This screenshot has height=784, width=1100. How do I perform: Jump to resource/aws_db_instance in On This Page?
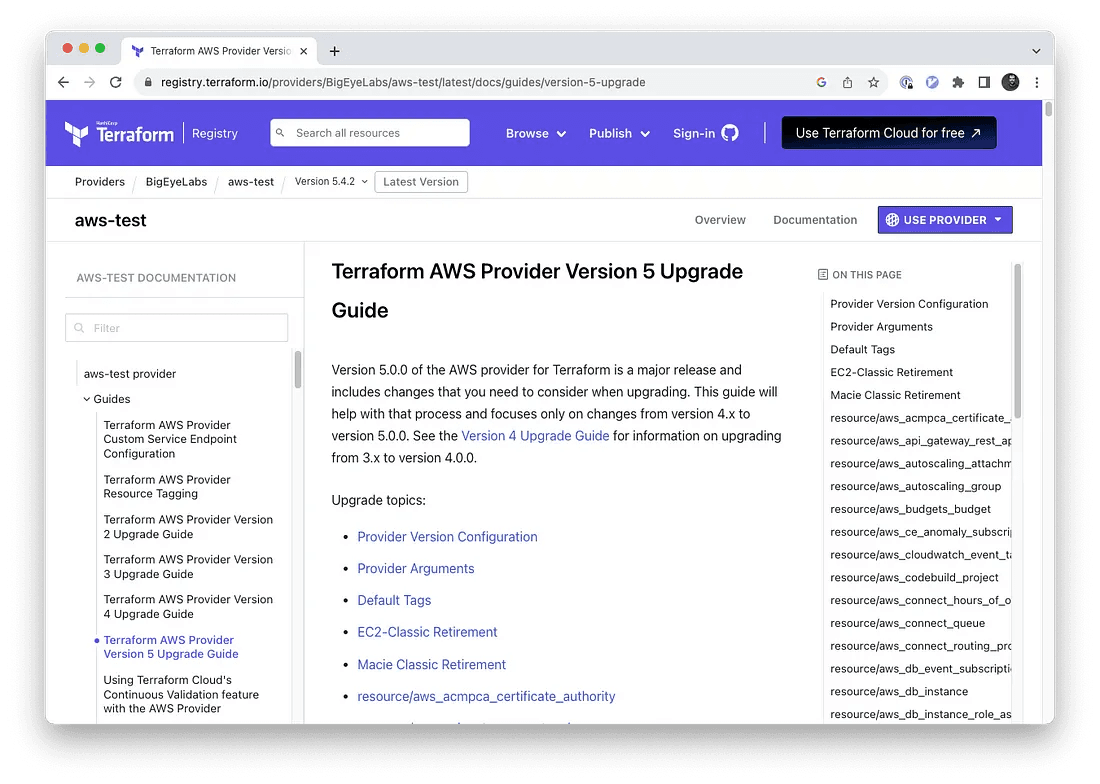coord(899,691)
